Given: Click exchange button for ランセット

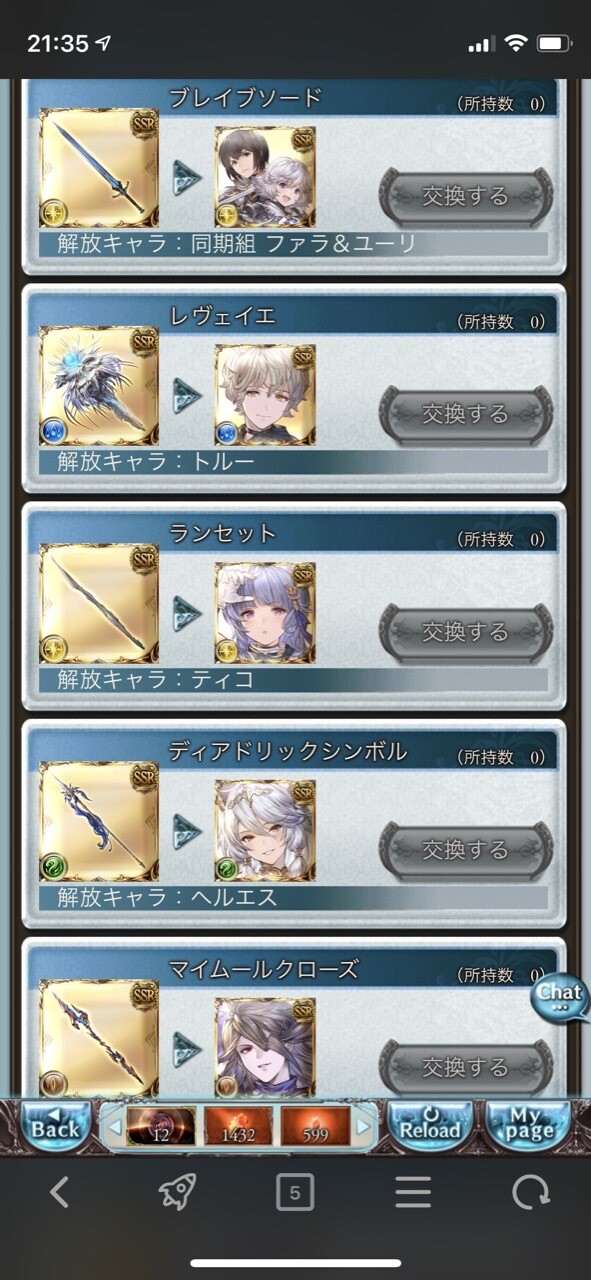Looking at the screenshot, I should (x=466, y=632).
